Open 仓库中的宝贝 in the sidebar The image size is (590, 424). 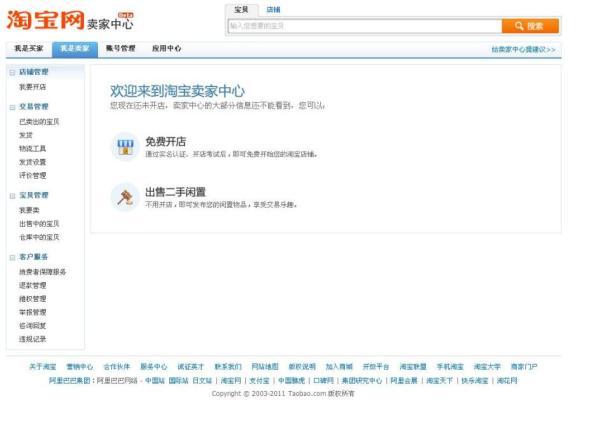[39, 237]
